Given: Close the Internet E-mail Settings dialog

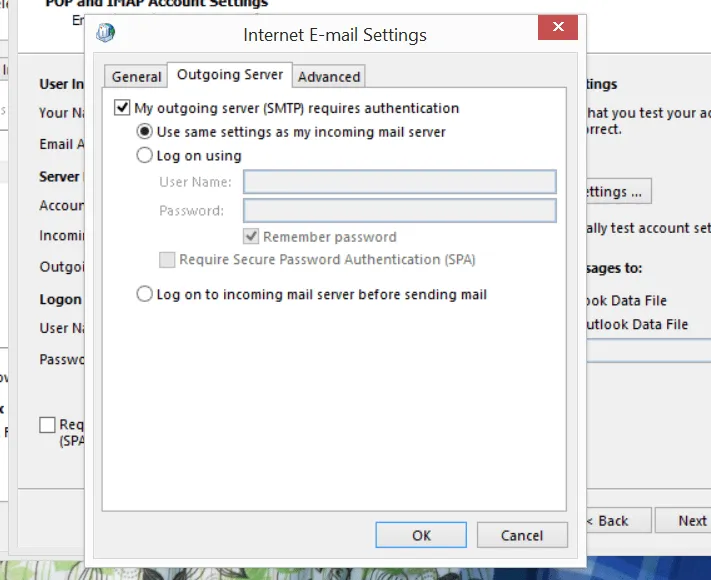Looking at the screenshot, I should pyautogui.click(x=558, y=27).
